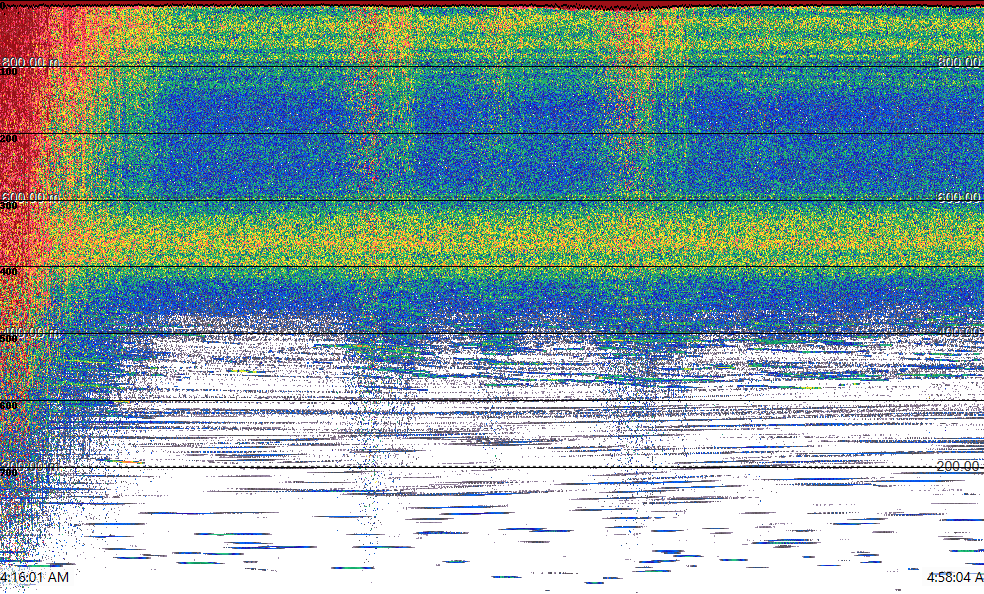The image size is (984, 594).
Task: Click the bold 200 depth marker
Action: click(9, 139)
